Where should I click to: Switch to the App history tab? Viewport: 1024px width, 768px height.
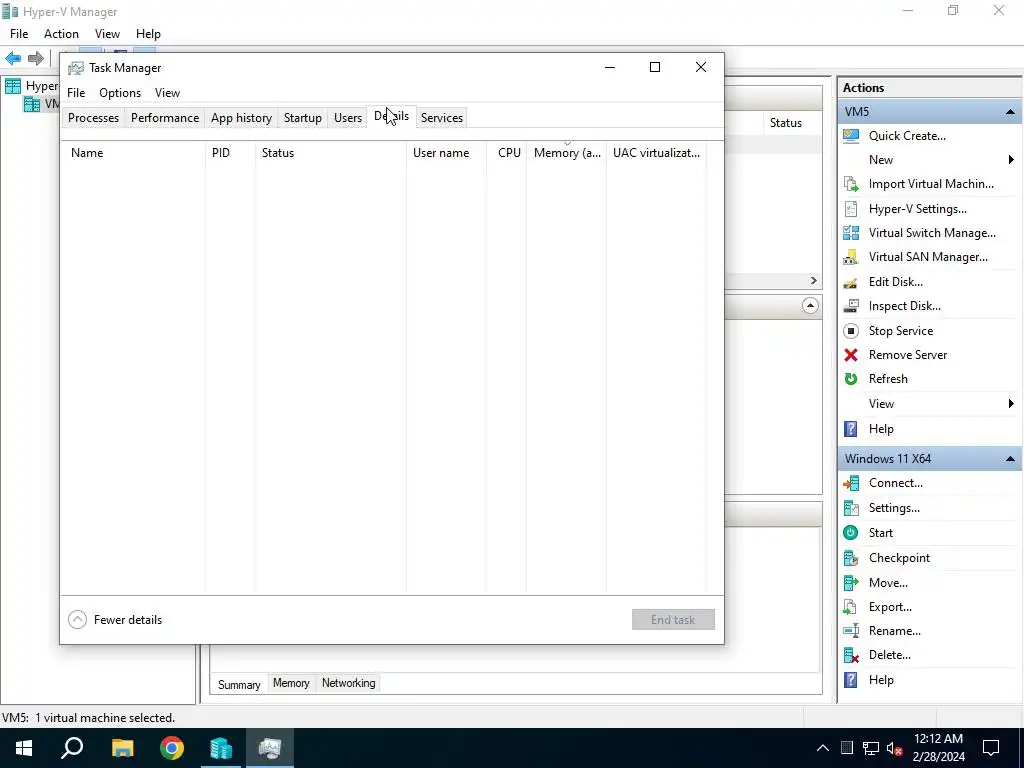241,118
